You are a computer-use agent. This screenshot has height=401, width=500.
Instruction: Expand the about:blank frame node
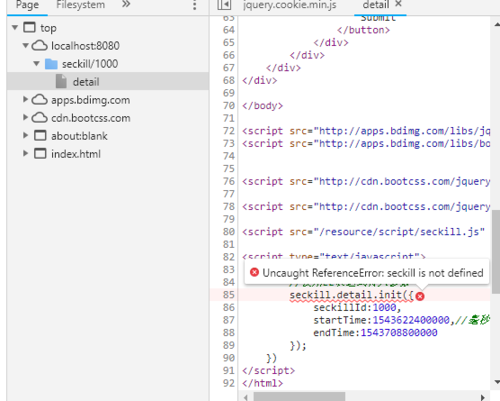(25, 135)
